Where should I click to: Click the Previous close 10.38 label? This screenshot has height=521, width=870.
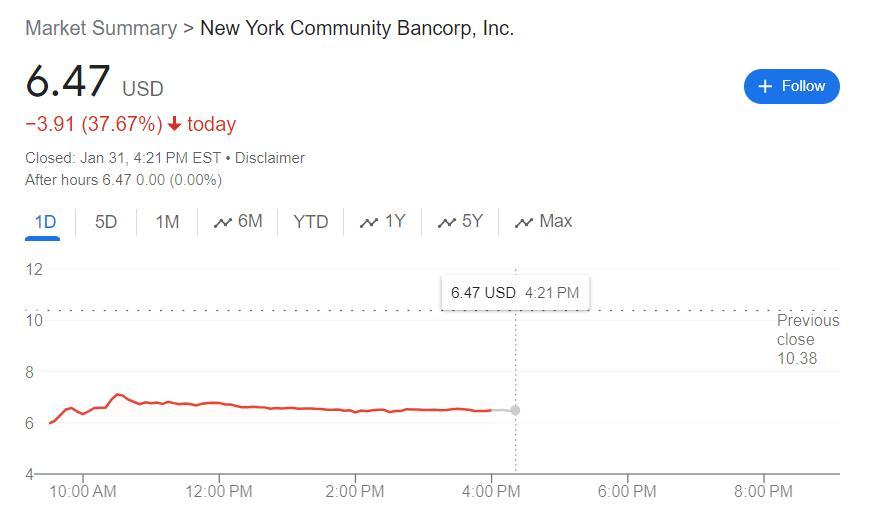tap(807, 339)
